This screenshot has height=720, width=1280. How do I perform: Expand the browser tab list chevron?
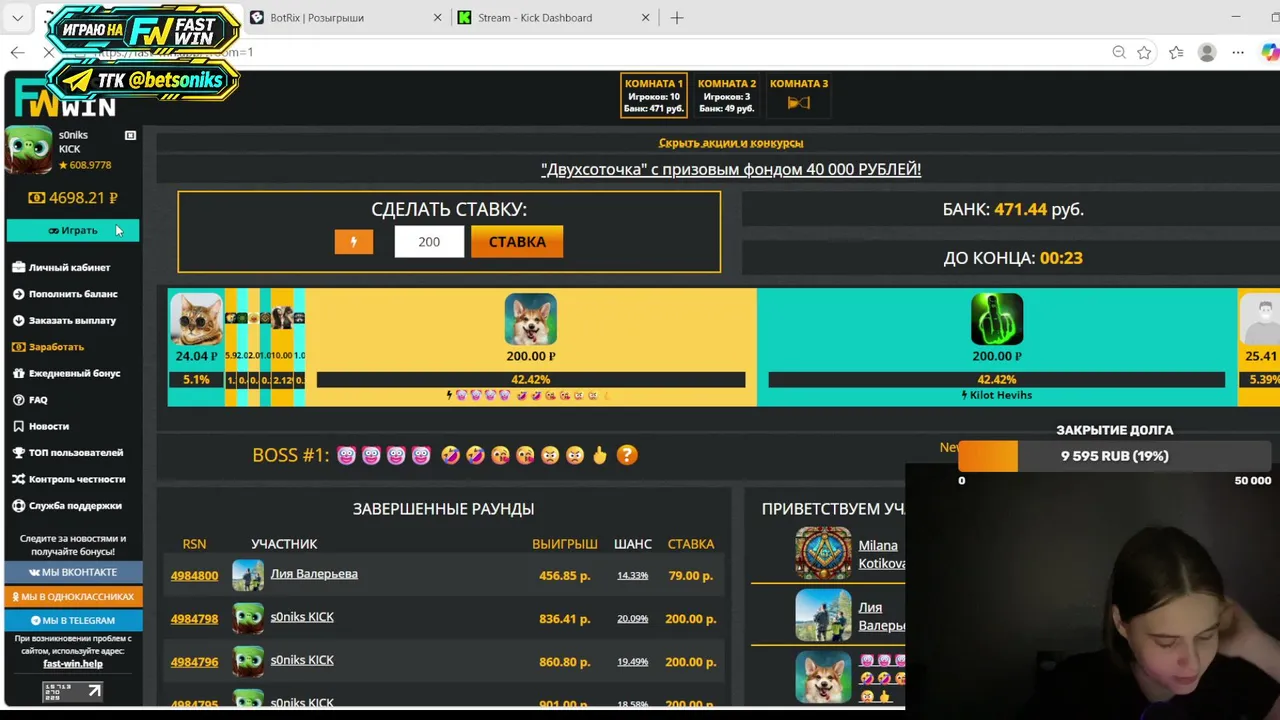pyautogui.click(x=17, y=18)
